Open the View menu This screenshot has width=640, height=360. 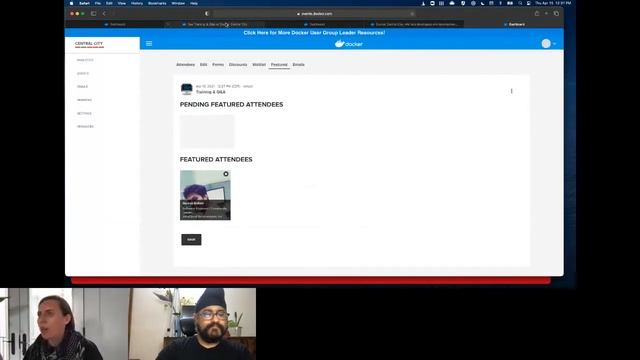122,3
